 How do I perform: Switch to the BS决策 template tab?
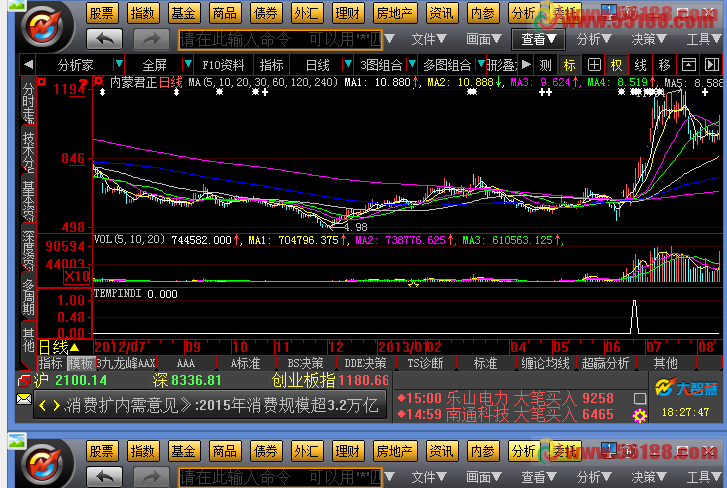click(305, 363)
